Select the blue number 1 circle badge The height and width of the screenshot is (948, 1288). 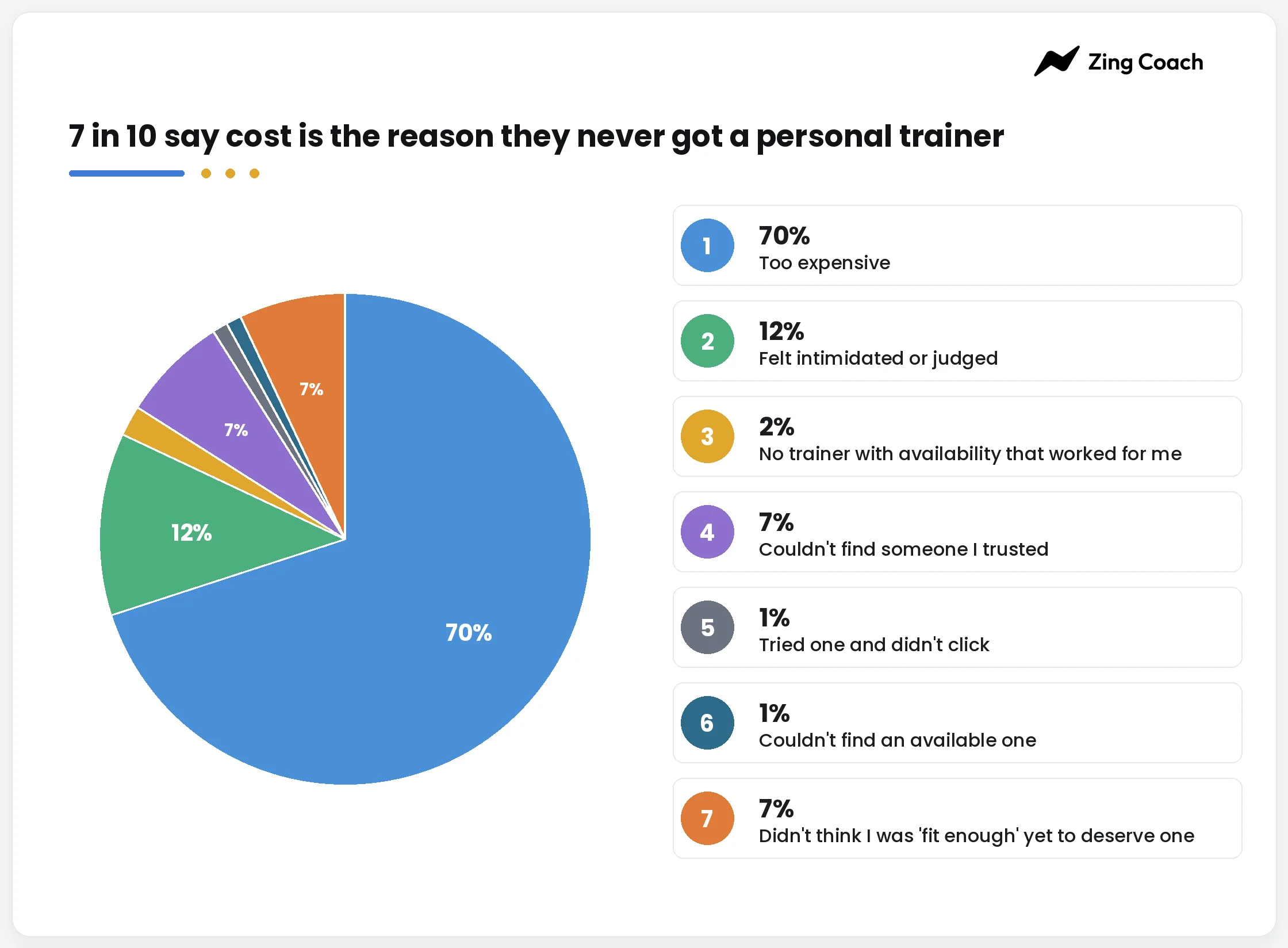[x=707, y=246]
